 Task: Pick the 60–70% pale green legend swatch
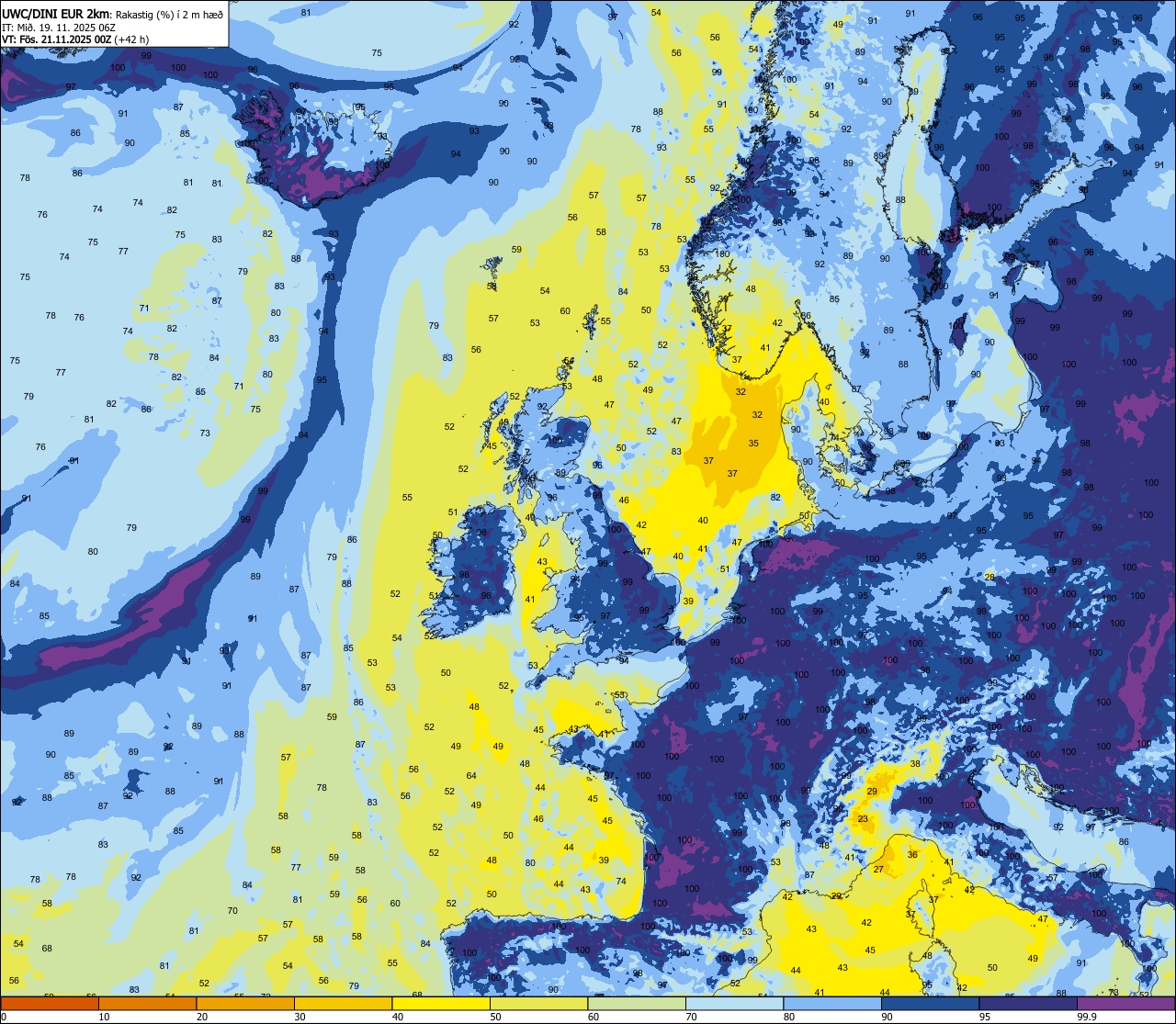[x=637, y=1004]
